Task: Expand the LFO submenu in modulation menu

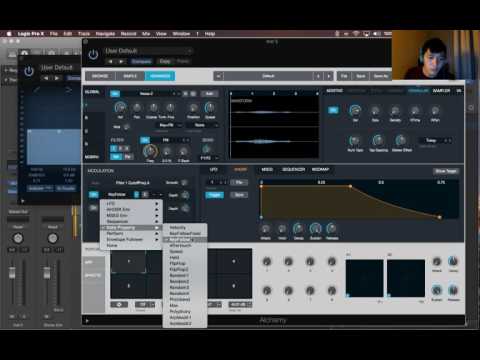Action: [x=131, y=203]
